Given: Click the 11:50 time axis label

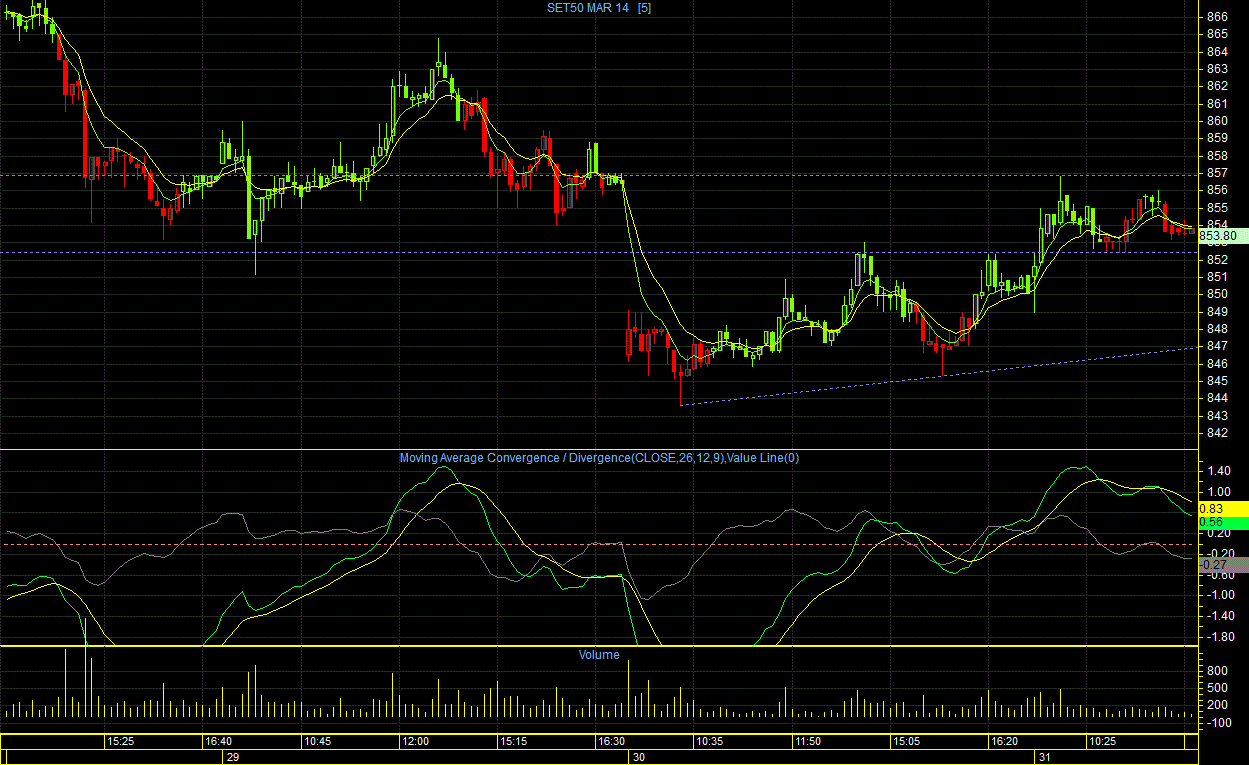Looking at the screenshot, I should (x=807, y=741).
